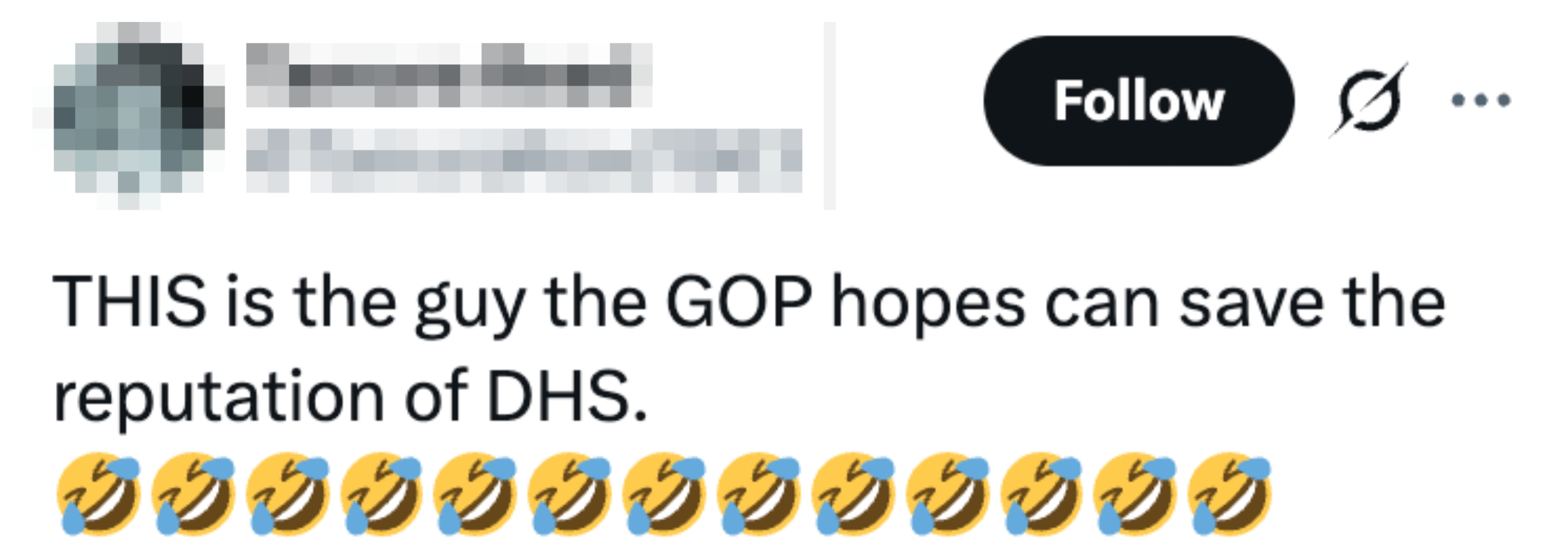Click the second rolling-laughing emoji
This screenshot has width=1568, height=550.
coord(192,494)
